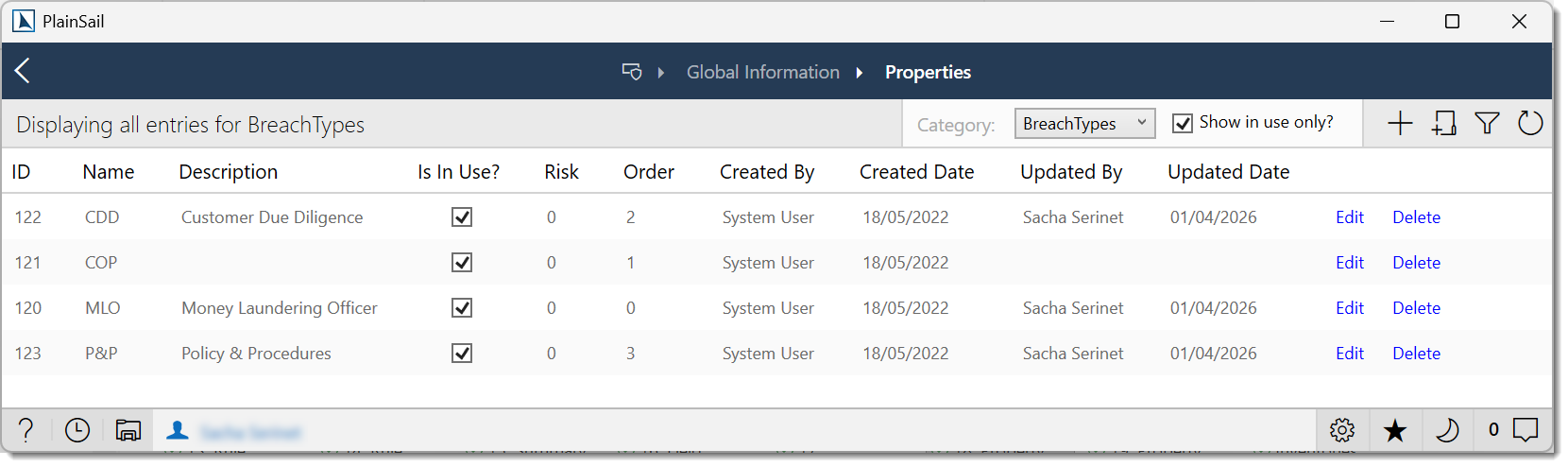Edit the Policy & Procedures entry
Screen dimensions: 1568x467
pyautogui.click(x=1349, y=354)
